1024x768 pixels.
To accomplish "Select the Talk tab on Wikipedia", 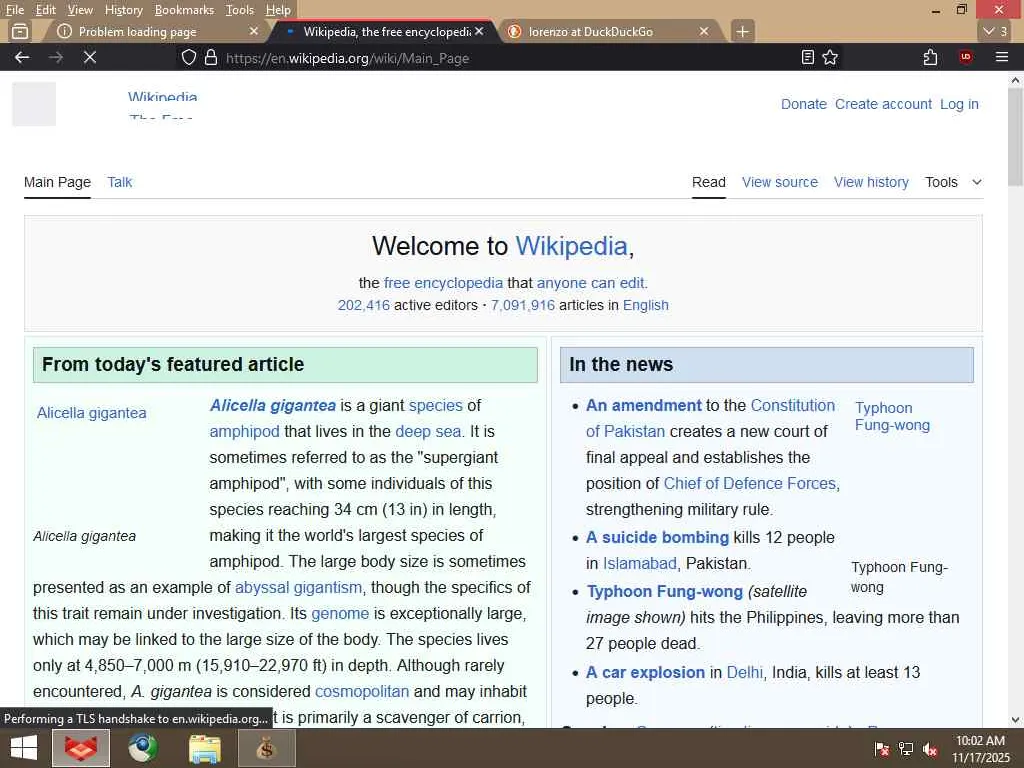I will [x=120, y=182].
